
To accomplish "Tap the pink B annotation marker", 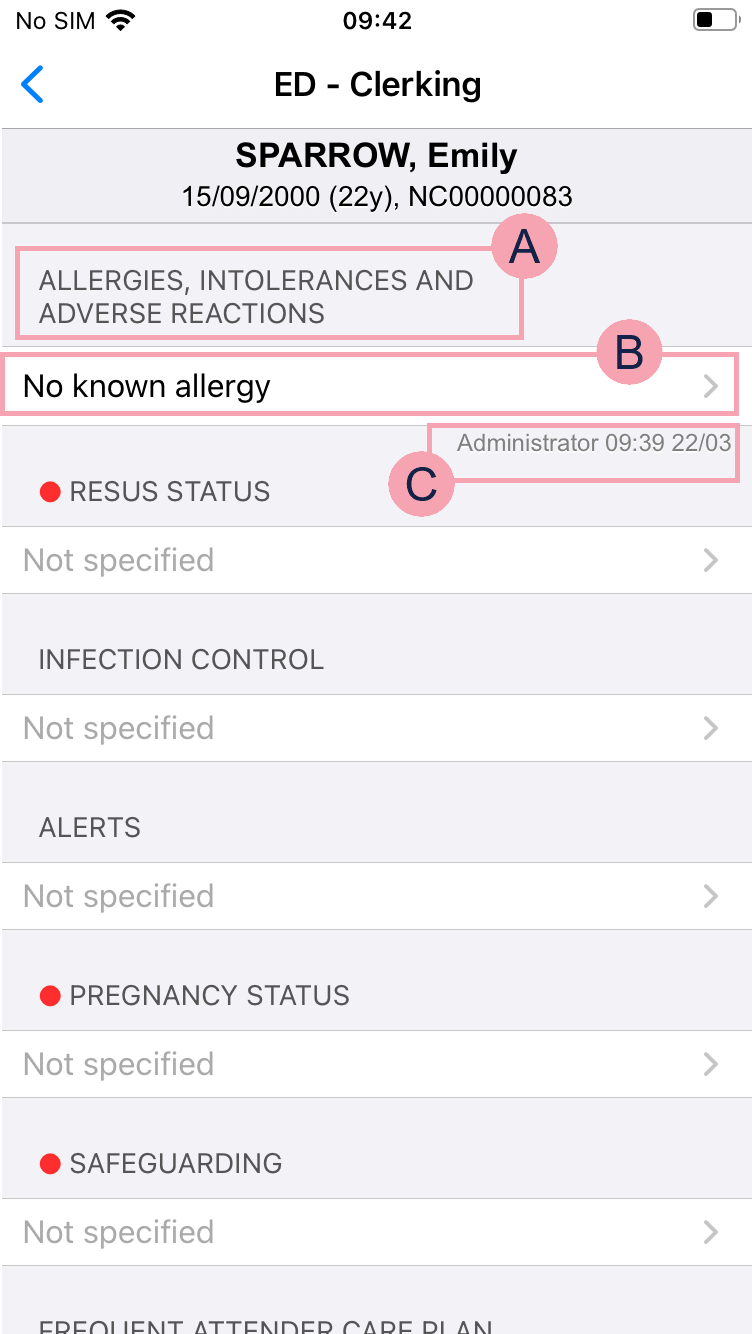I will (630, 354).
